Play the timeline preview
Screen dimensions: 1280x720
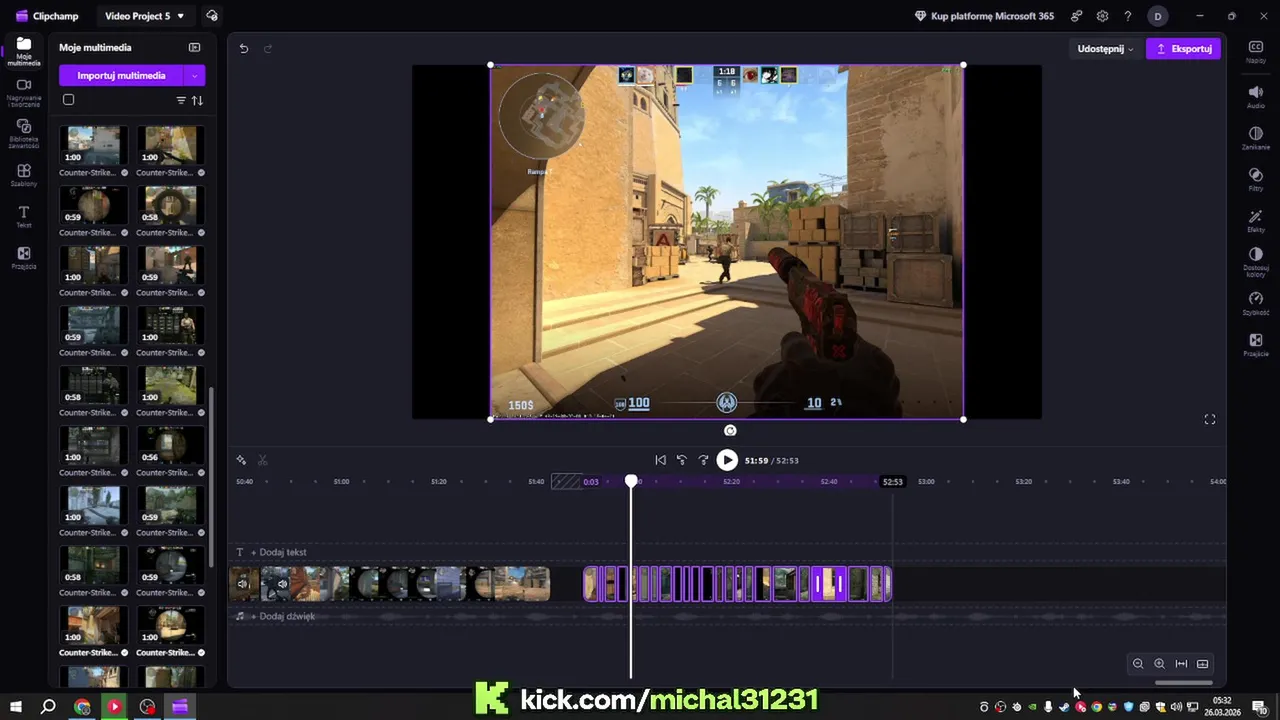pos(727,460)
